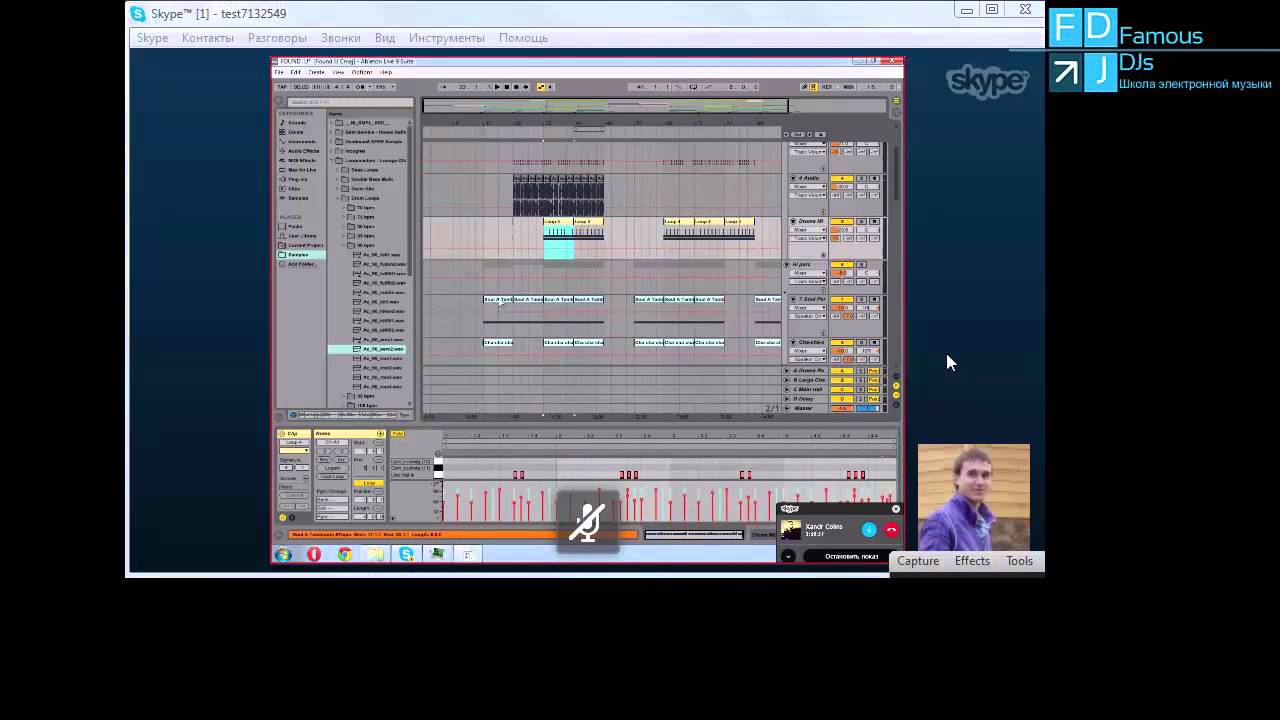Click 4 Audio track volume value slider
The width and height of the screenshot is (1280, 720).
842,186
